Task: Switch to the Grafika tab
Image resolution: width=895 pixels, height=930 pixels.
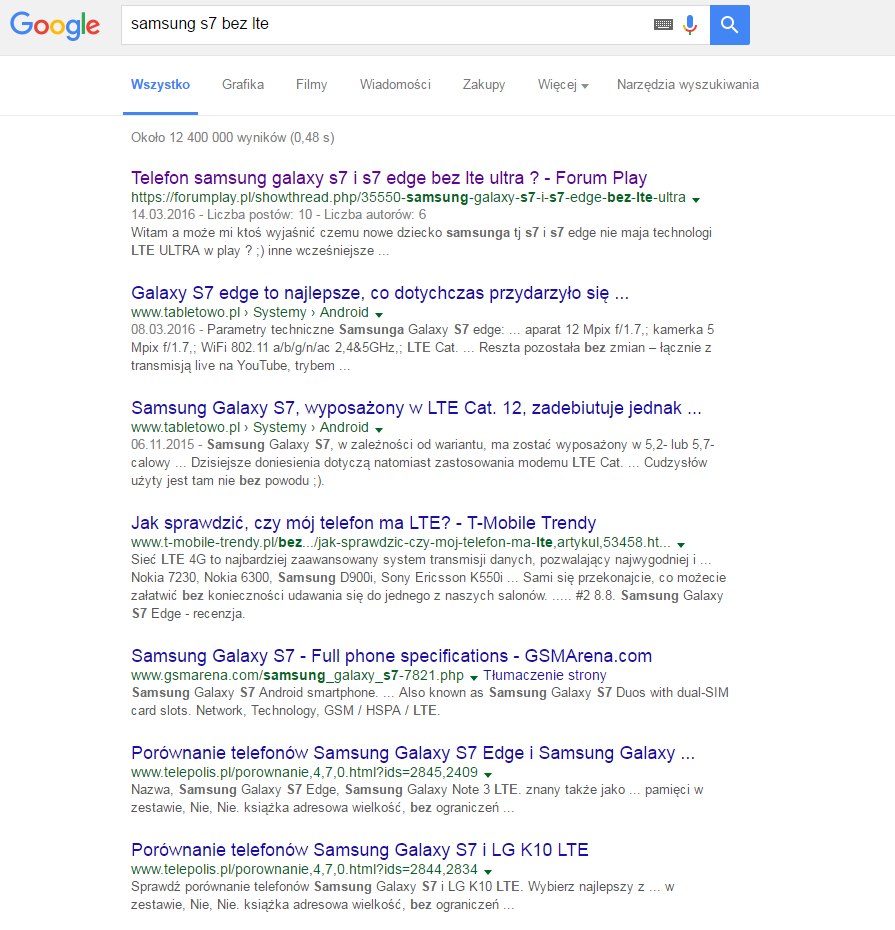Action: pos(242,85)
